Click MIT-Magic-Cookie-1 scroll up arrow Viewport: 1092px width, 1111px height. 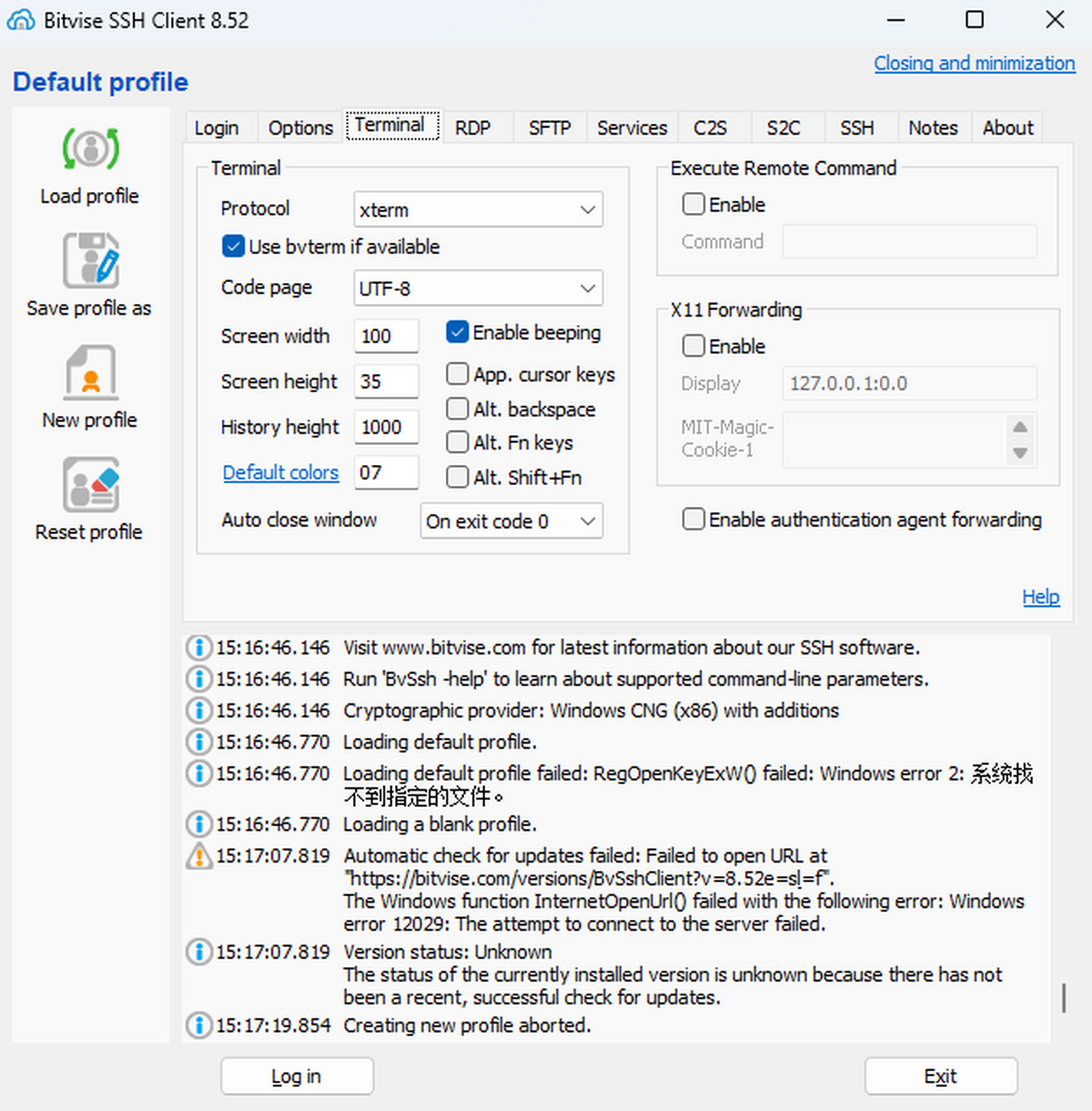1020,427
